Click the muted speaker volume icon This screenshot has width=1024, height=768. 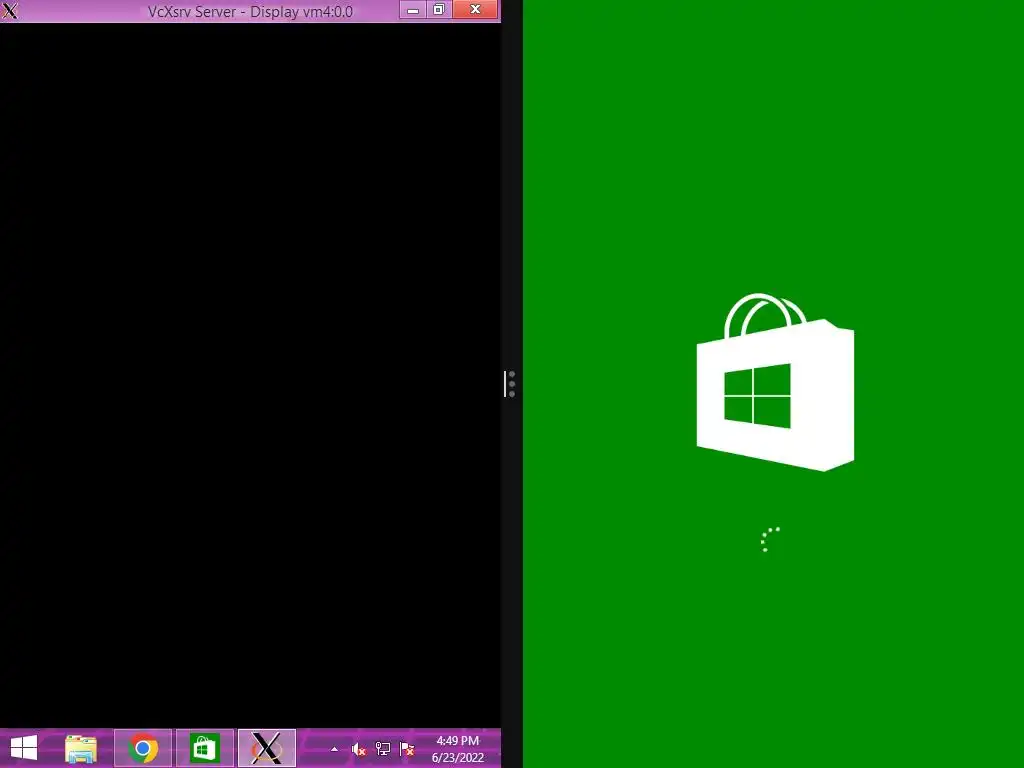[x=359, y=749]
